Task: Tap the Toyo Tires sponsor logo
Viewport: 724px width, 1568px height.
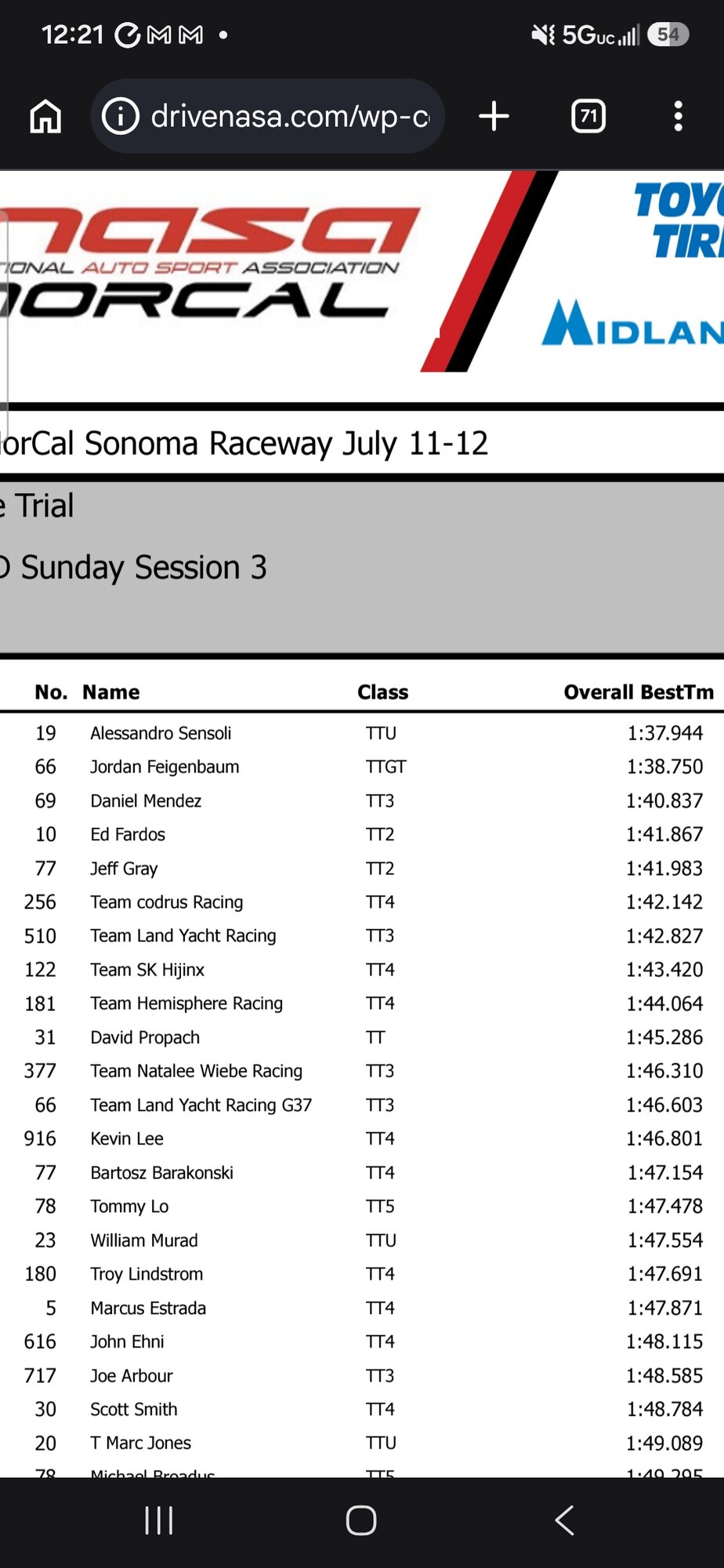Action: click(679, 220)
